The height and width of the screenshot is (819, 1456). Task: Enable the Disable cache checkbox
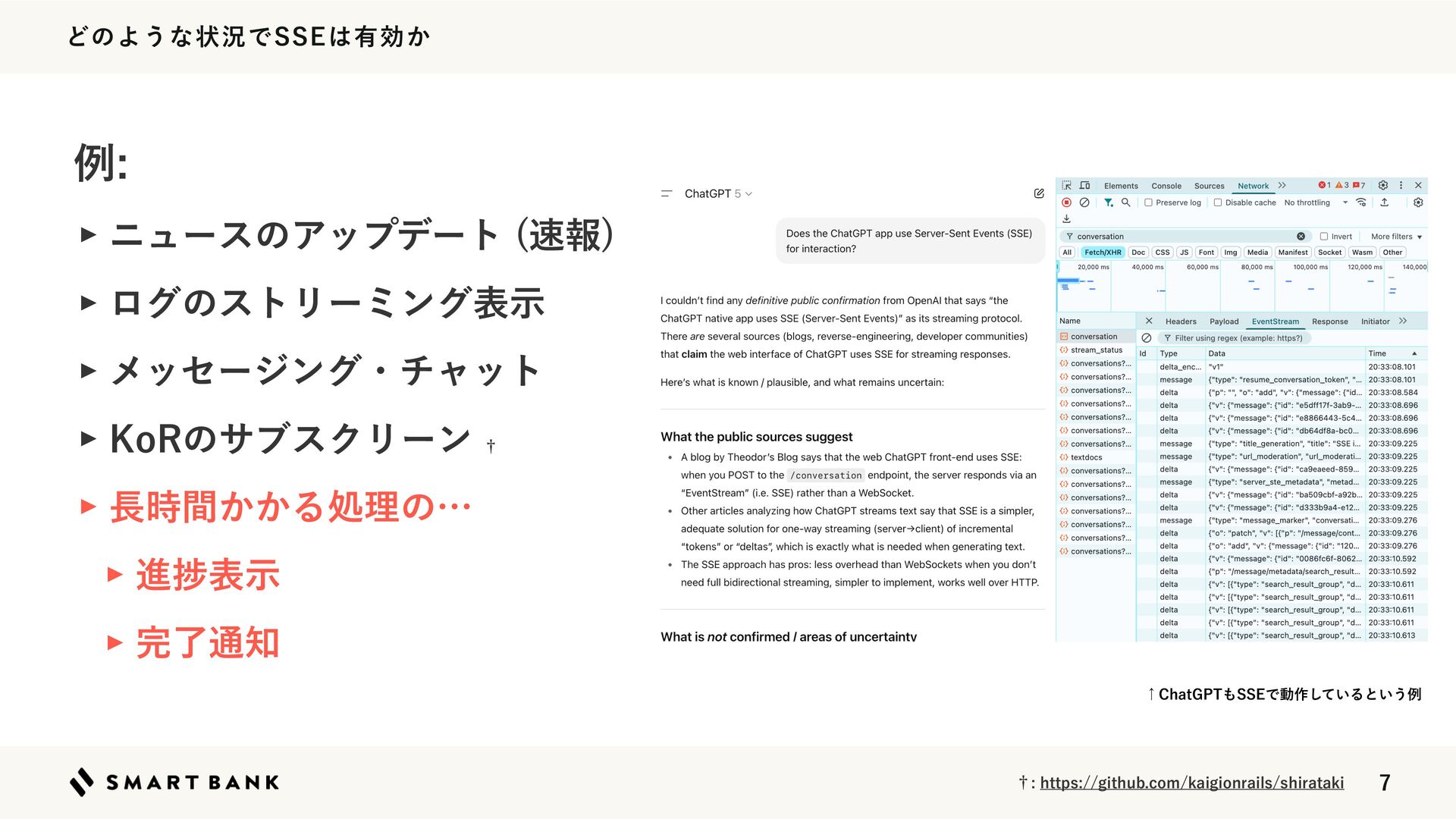tap(1218, 202)
